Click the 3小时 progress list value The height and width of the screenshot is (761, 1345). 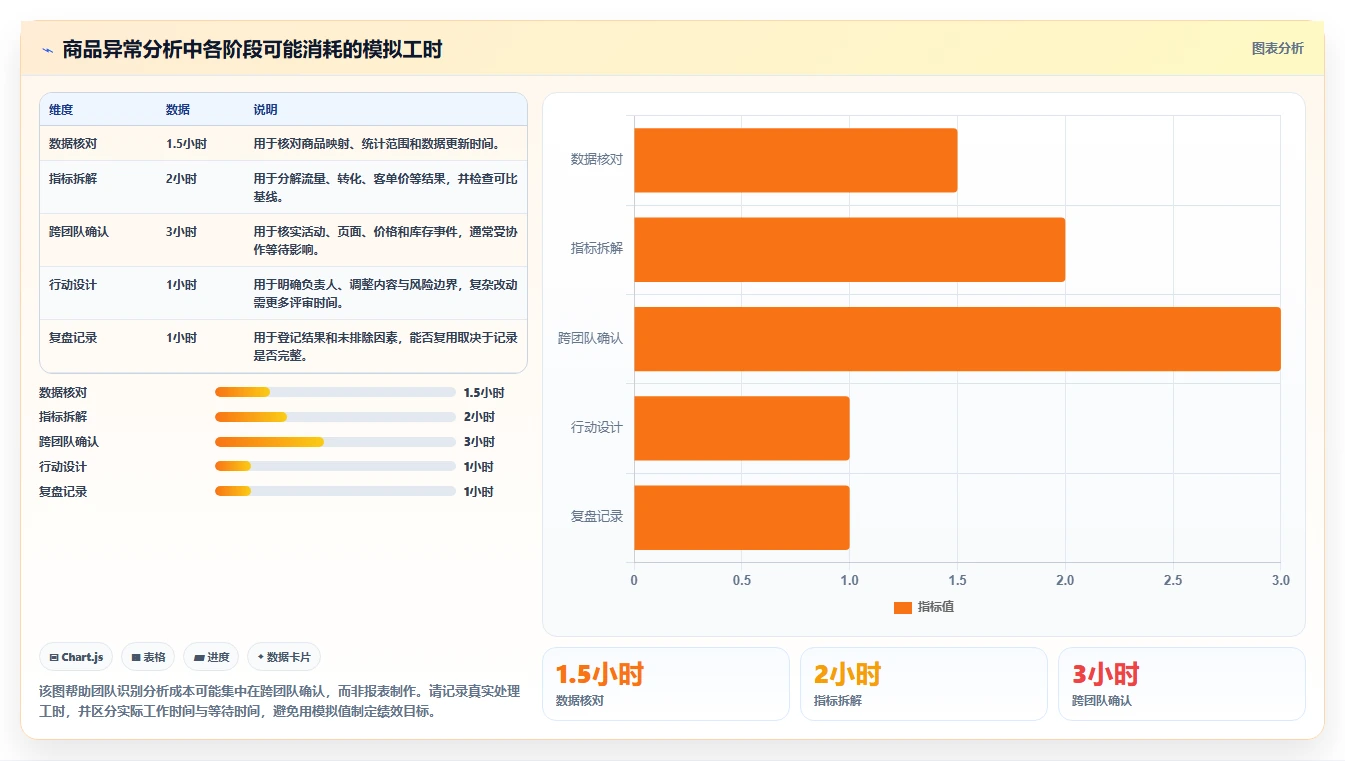click(479, 441)
